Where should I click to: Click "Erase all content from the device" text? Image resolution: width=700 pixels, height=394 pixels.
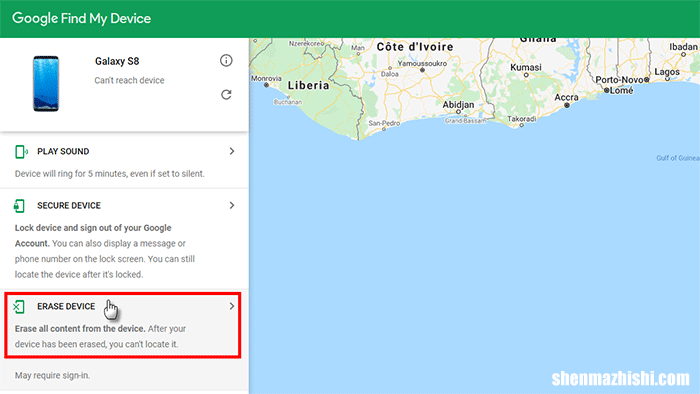point(80,328)
